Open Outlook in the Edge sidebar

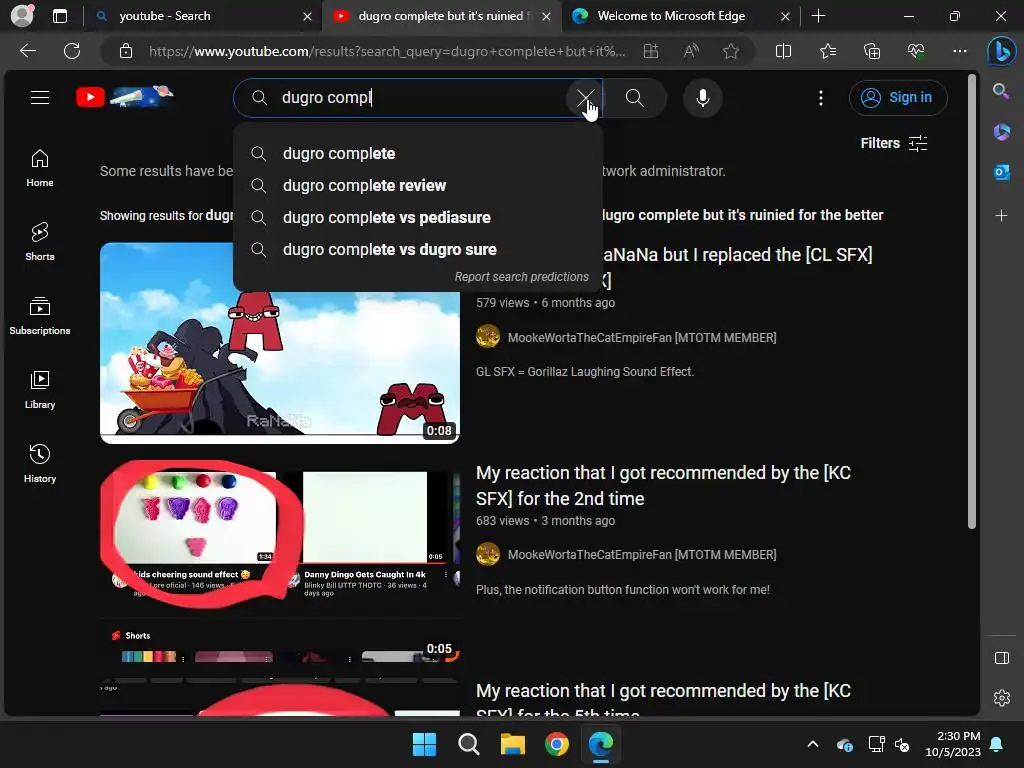coord(1001,172)
